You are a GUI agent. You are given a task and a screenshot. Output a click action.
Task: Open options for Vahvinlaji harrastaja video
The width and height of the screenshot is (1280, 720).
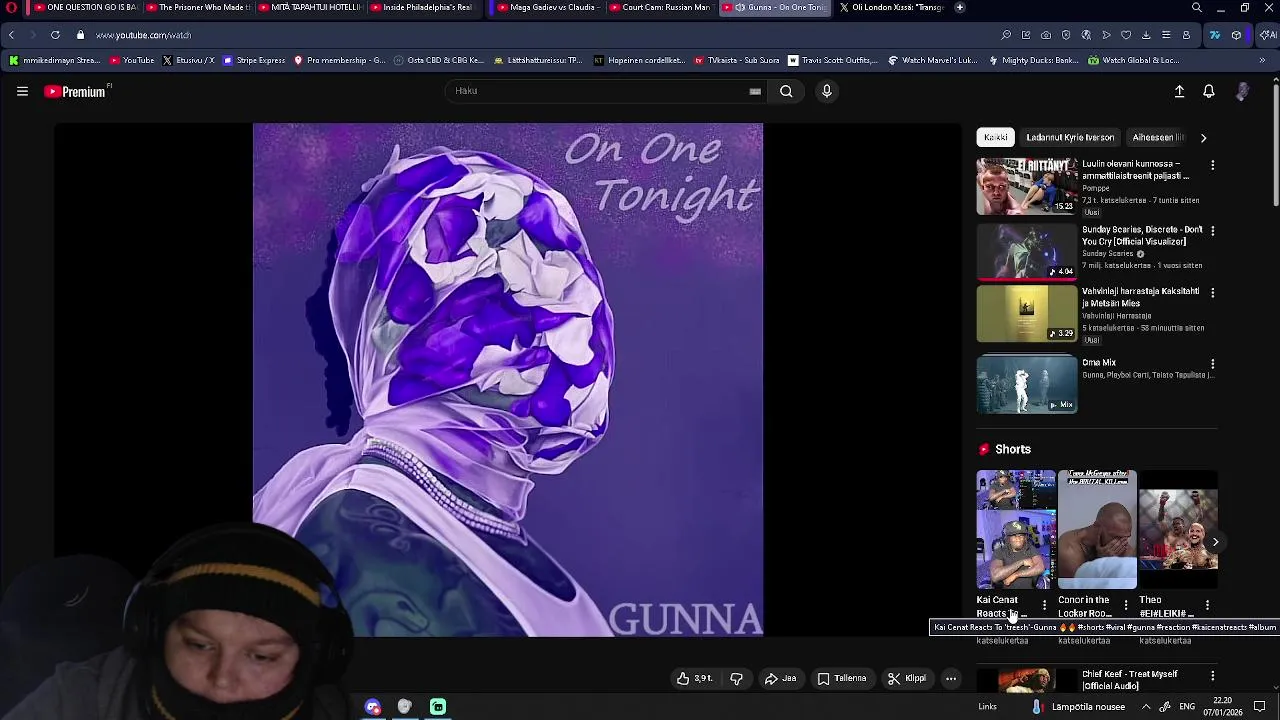click(1213, 292)
